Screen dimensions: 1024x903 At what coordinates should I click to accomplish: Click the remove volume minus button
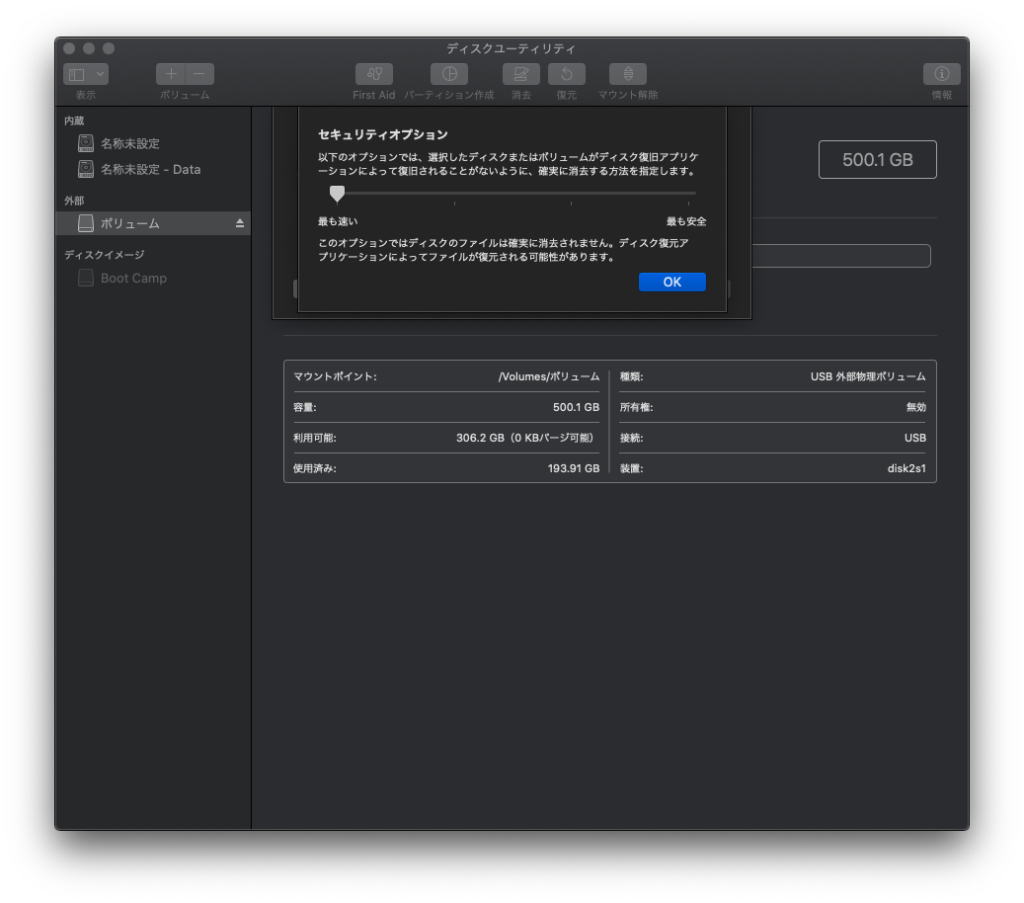point(200,74)
